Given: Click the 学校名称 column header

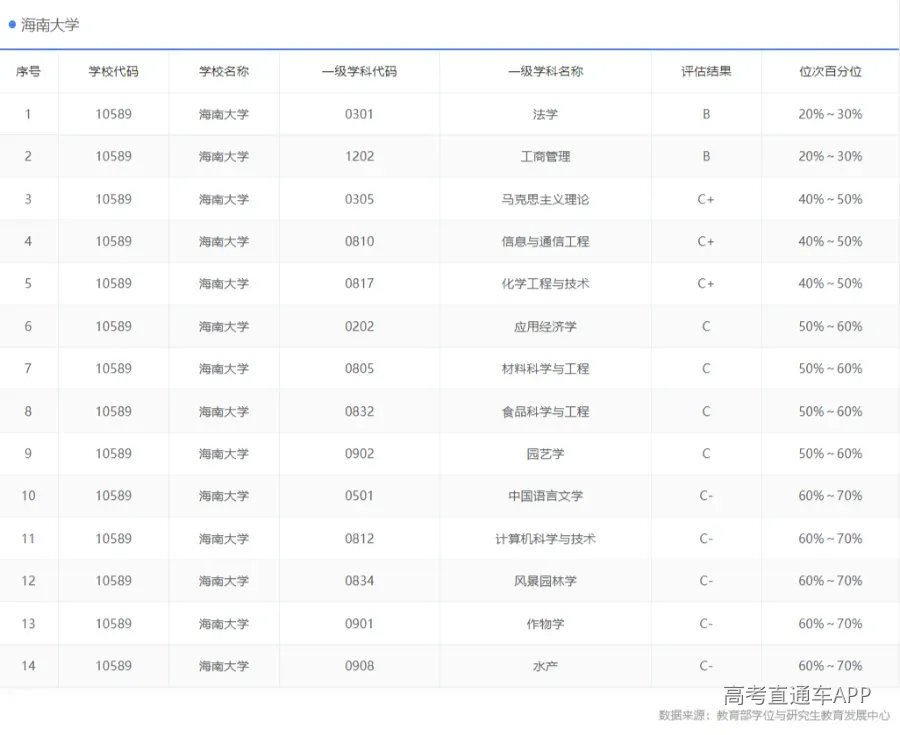Looking at the screenshot, I should (223, 71).
